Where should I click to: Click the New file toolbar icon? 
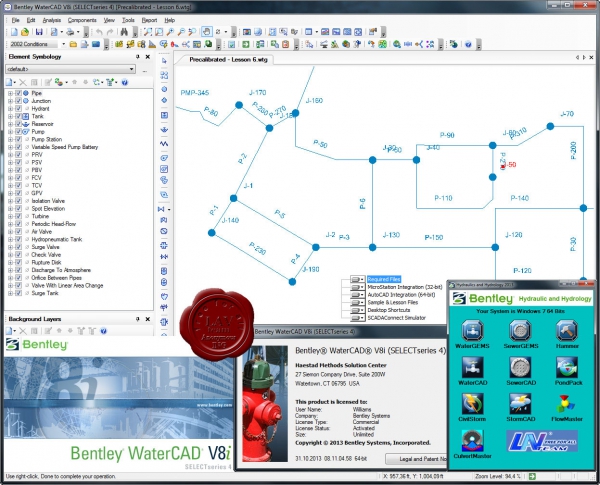click(14, 32)
